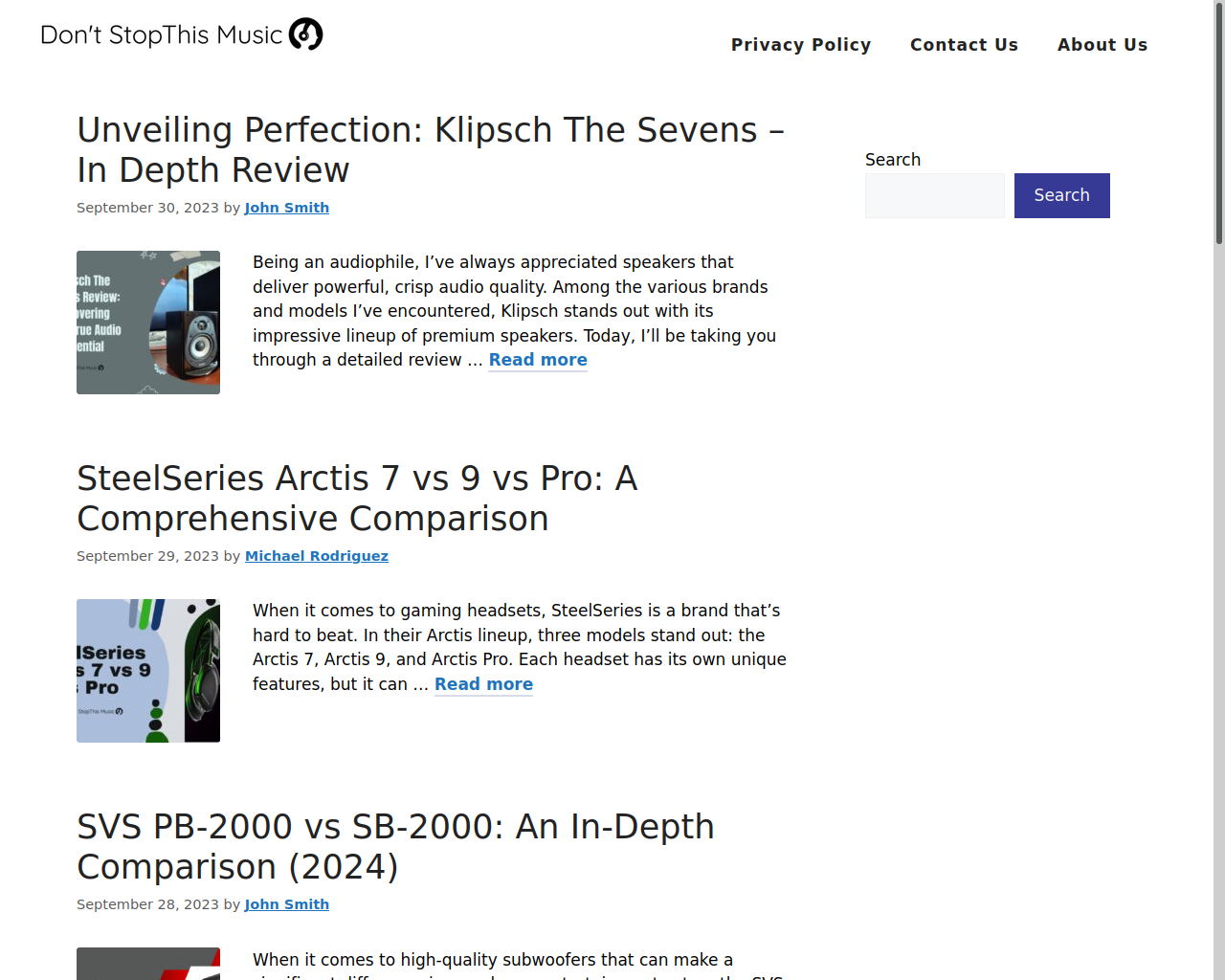This screenshot has width=1225, height=980.
Task: Click the SteelSeries post excerpt paragraph
Action: [520, 647]
